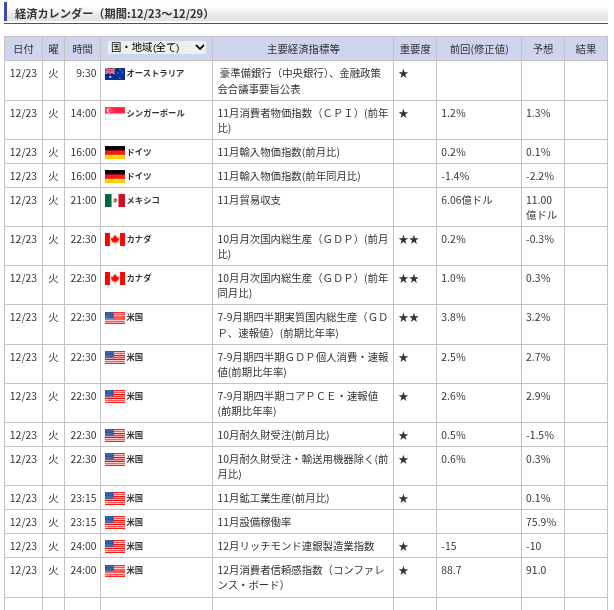Click the Singapore flag icon
The height and width of the screenshot is (610, 614).
point(115,113)
